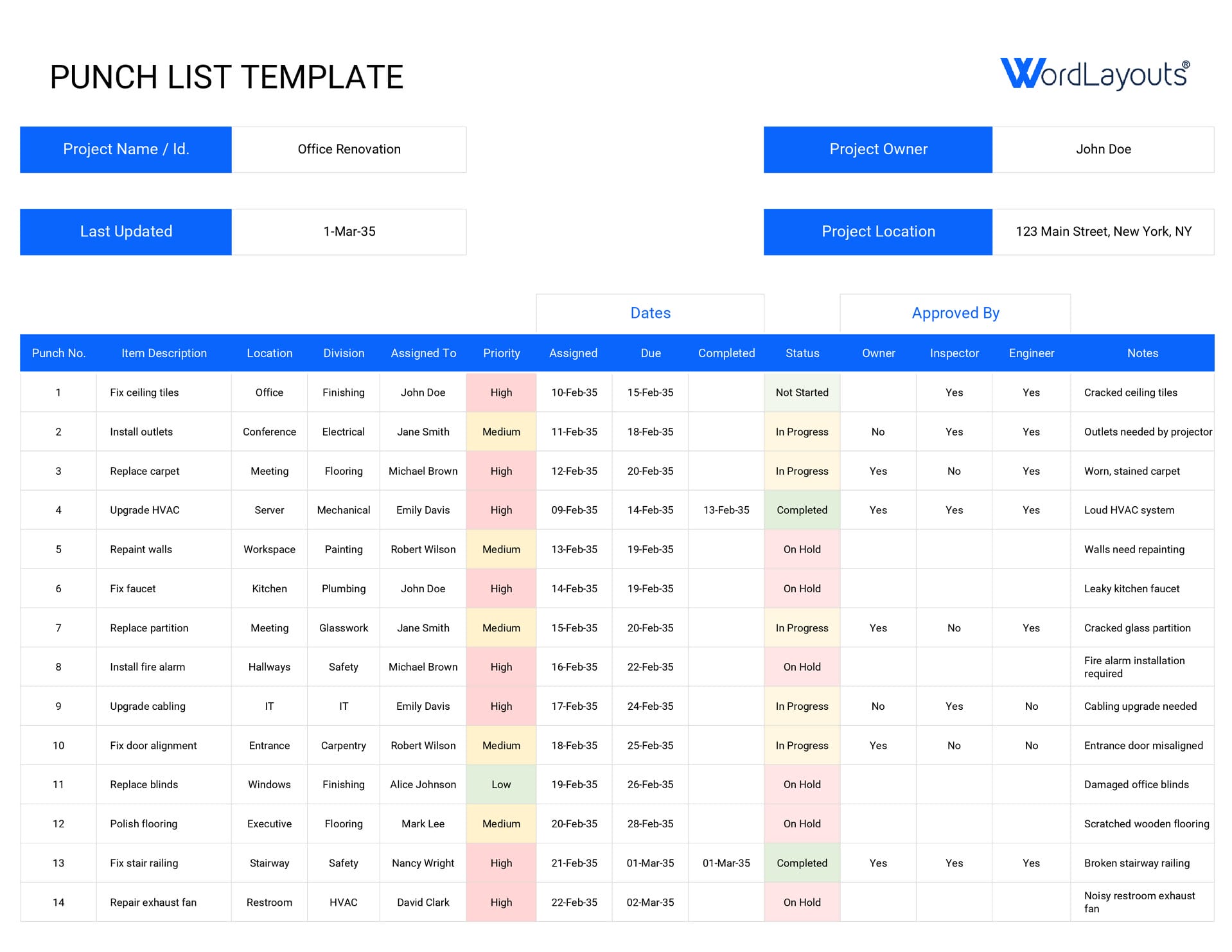Open the Status dropdown for Fix stair railing
Viewport: 1232px width, 952px height.
pyautogui.click(x=802, y=863)
